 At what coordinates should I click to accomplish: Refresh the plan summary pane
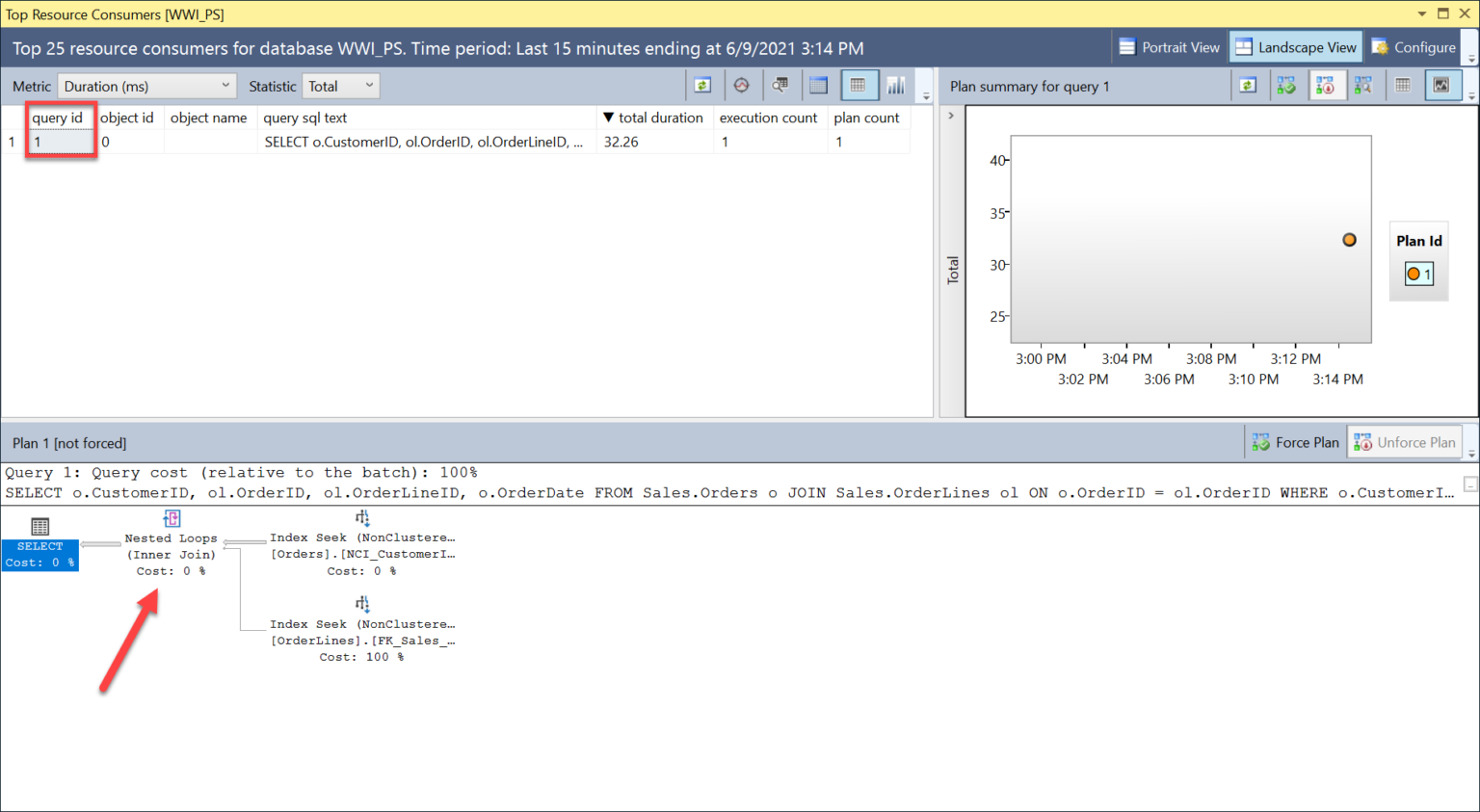(1248, 86)
